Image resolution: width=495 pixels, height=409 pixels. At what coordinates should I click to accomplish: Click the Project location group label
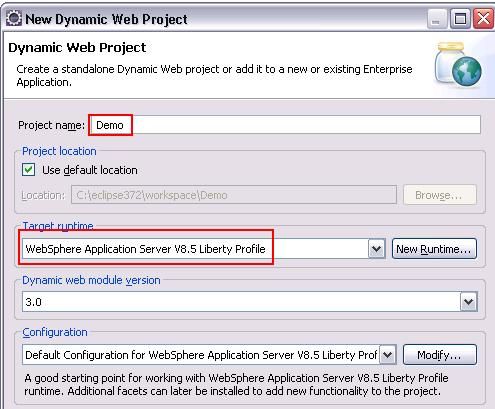(x=59, y=151)
